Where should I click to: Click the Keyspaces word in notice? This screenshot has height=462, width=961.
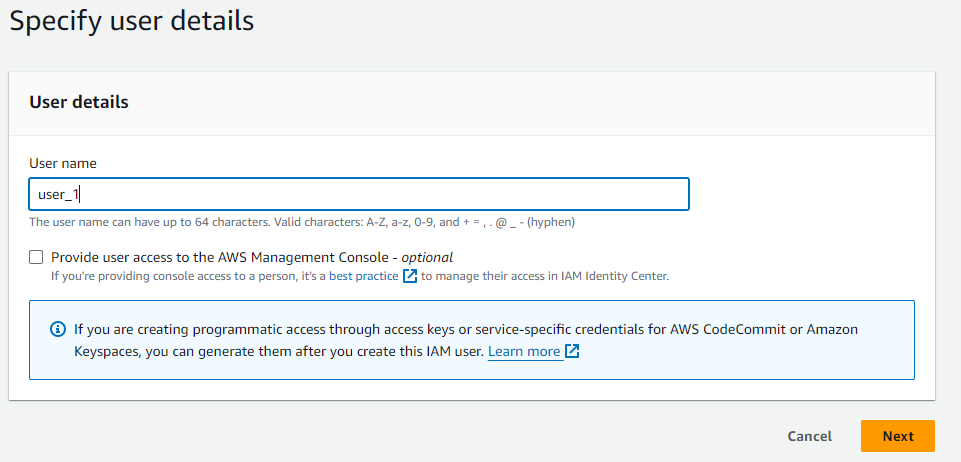coord(106,352)
